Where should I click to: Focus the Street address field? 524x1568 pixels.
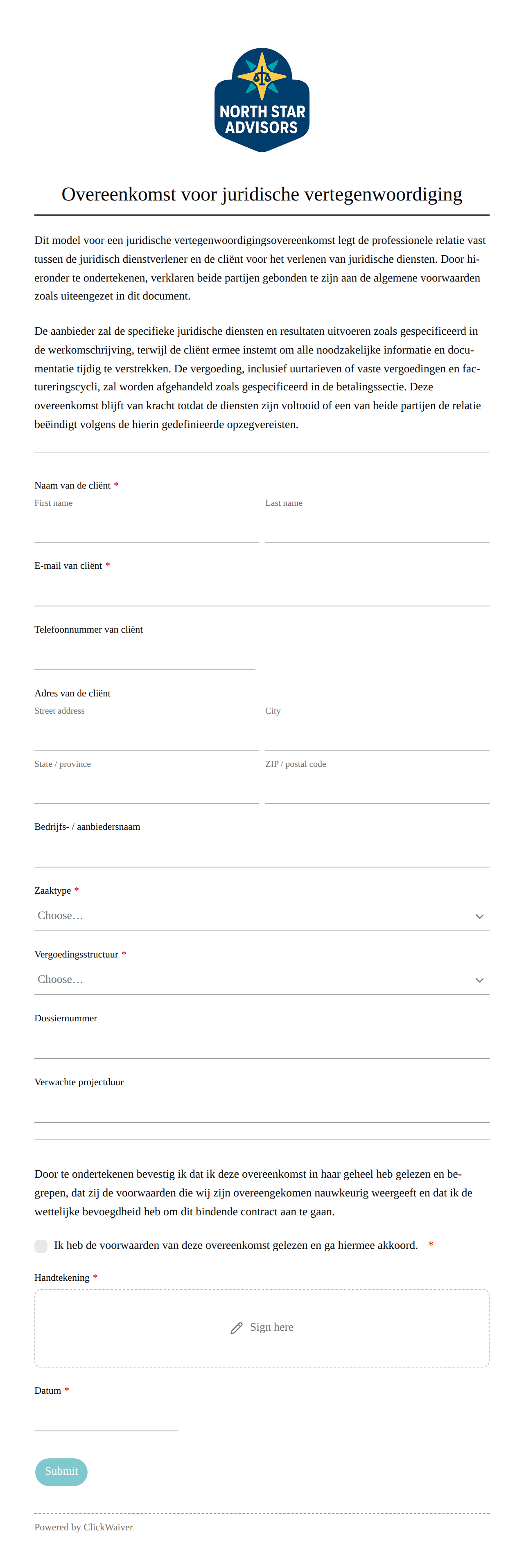point(146,737)
